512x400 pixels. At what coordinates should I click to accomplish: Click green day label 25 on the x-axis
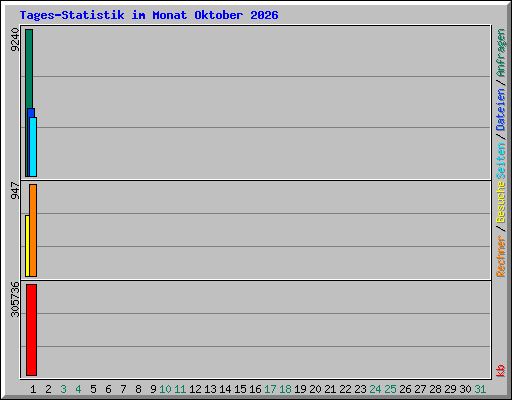tap(390, 389)
